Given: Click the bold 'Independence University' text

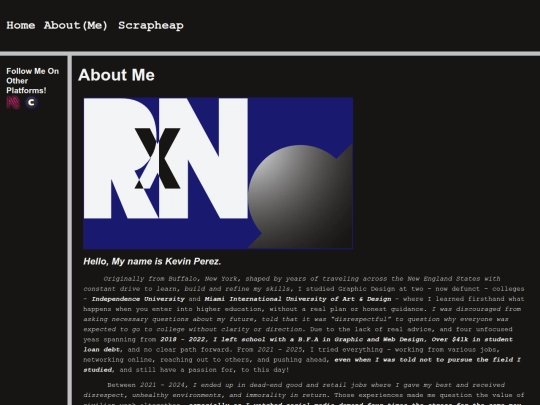Looking at the screenshot, I should [x=138, y=299].
